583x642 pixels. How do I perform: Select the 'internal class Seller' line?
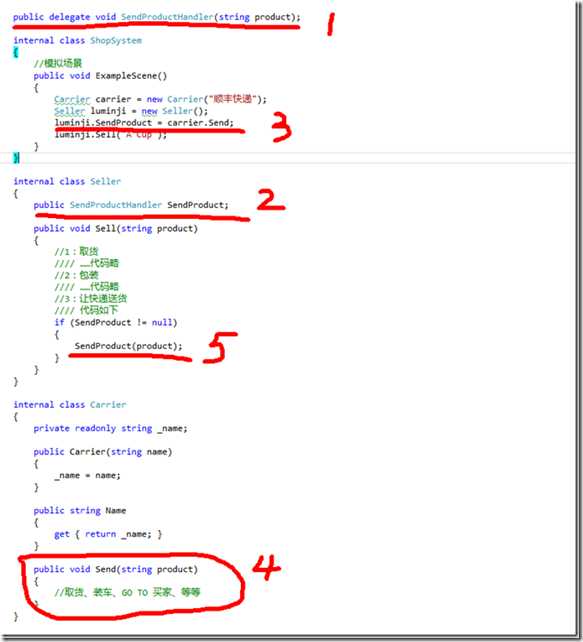pos(67,181)
